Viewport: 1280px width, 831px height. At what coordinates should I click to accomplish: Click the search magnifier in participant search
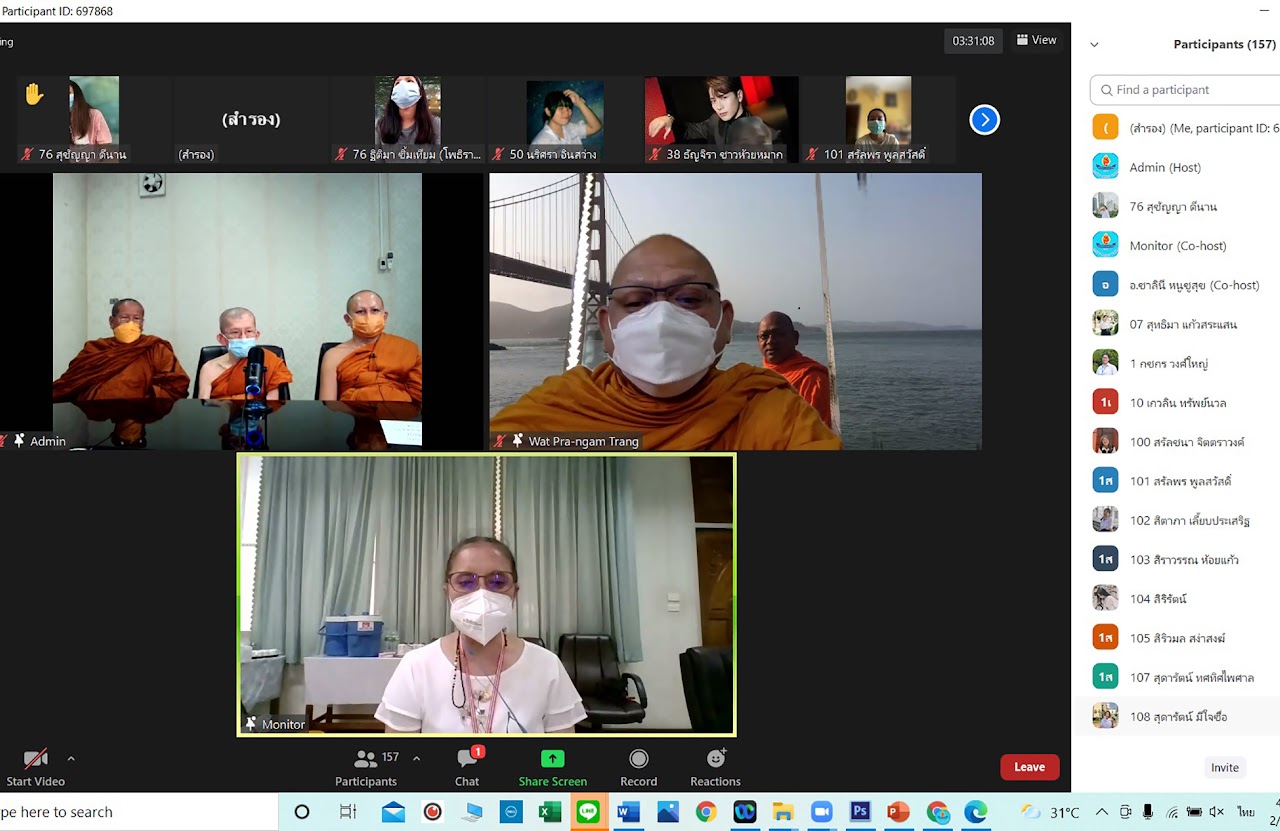(1106, 90)
